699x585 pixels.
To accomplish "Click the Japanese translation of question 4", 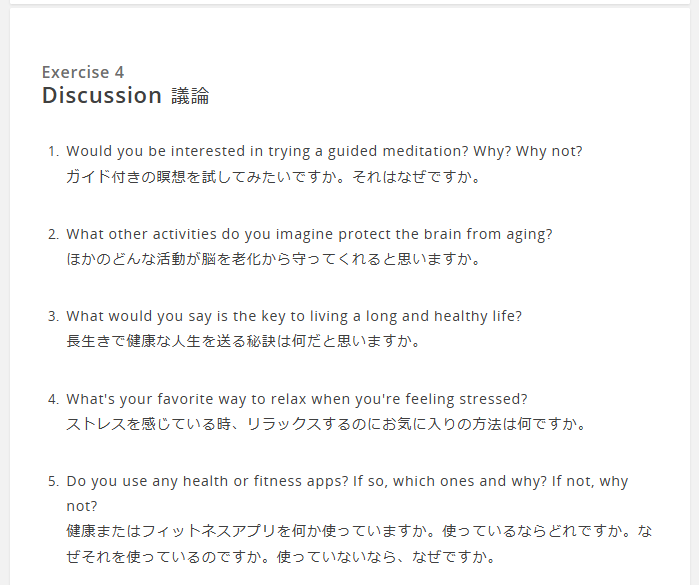I will (326, 424).
